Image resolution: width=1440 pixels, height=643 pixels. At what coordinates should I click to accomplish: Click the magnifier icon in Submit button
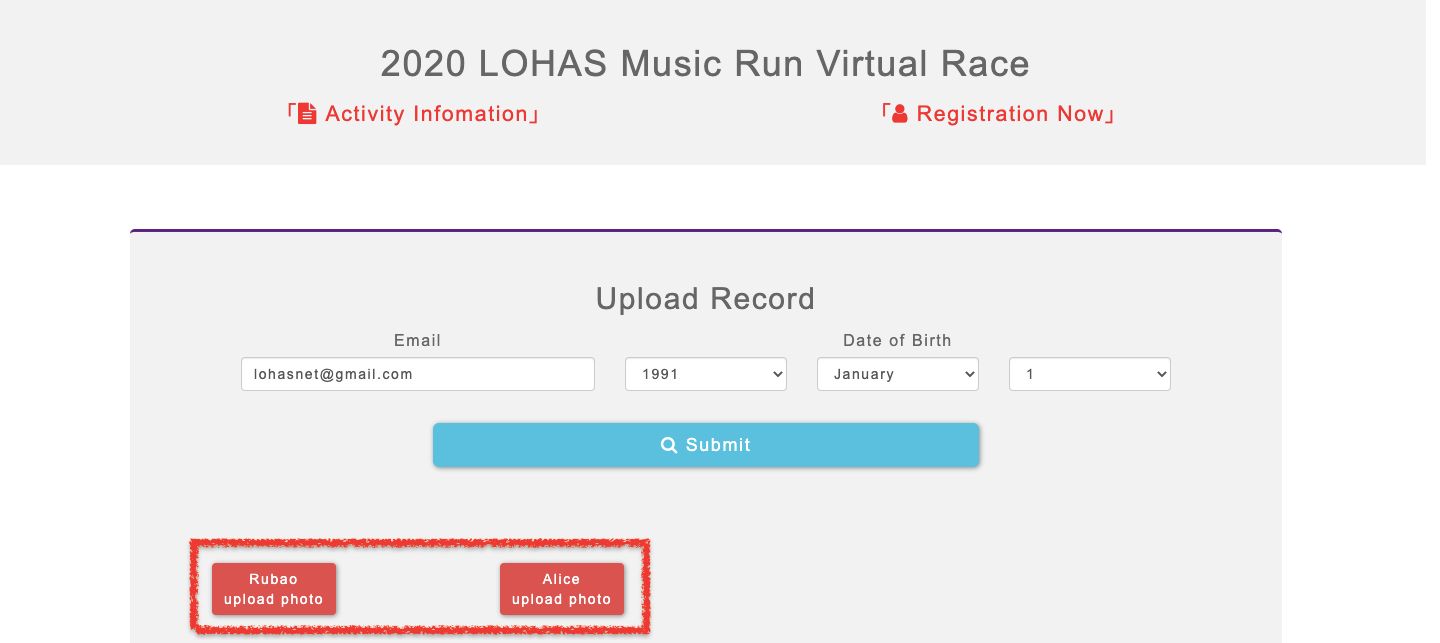669,445
